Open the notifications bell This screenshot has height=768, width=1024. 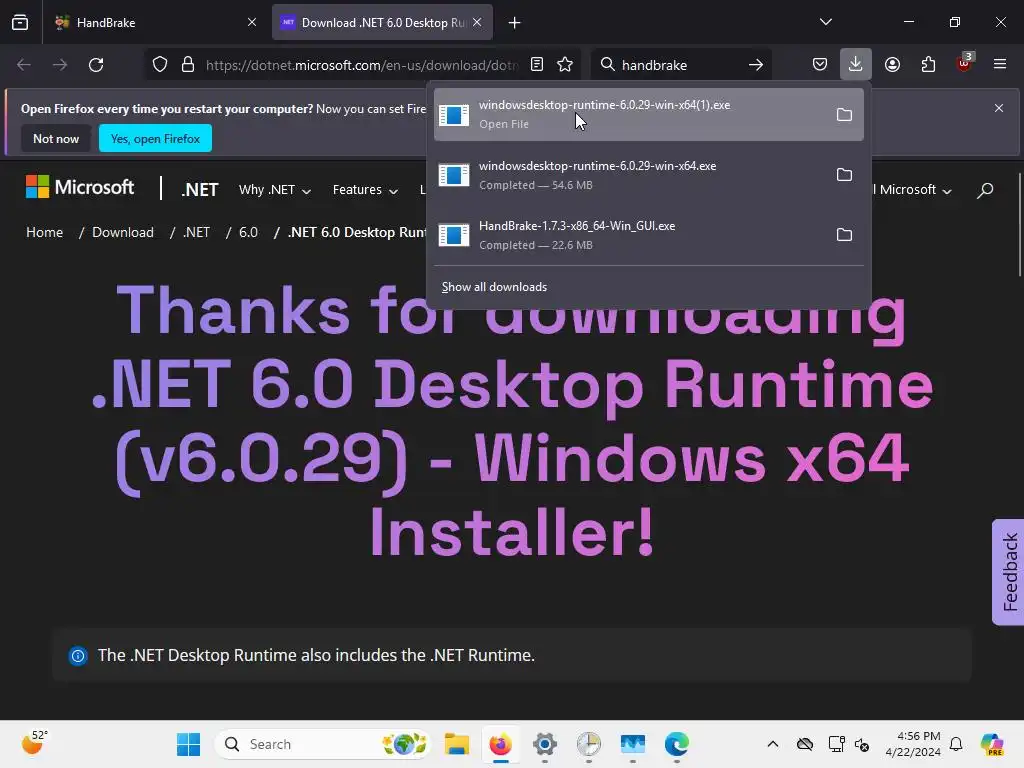pos(956,744)
